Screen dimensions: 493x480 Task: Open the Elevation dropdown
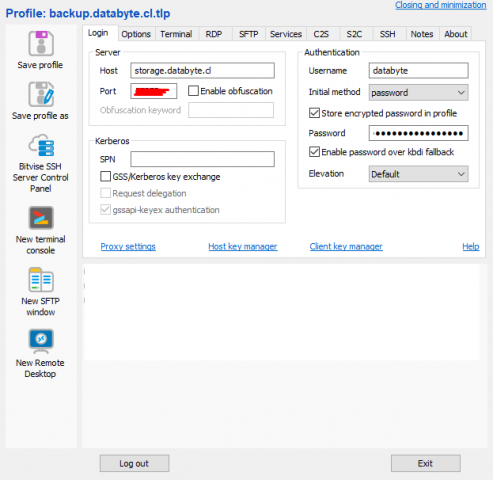pyautogui.click(x=418, y=174)
